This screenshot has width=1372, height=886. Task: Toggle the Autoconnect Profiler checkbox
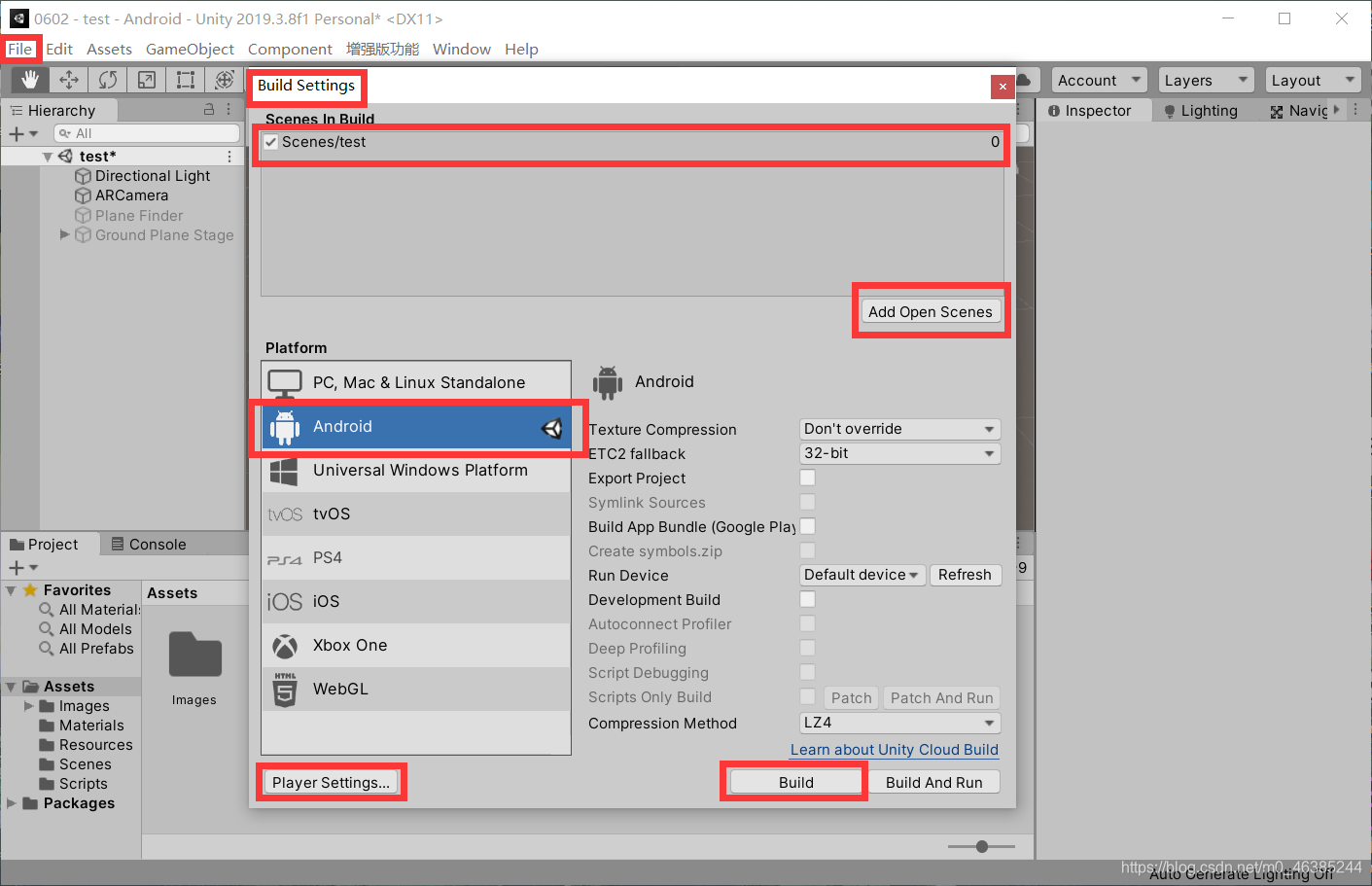pos(807,623)
